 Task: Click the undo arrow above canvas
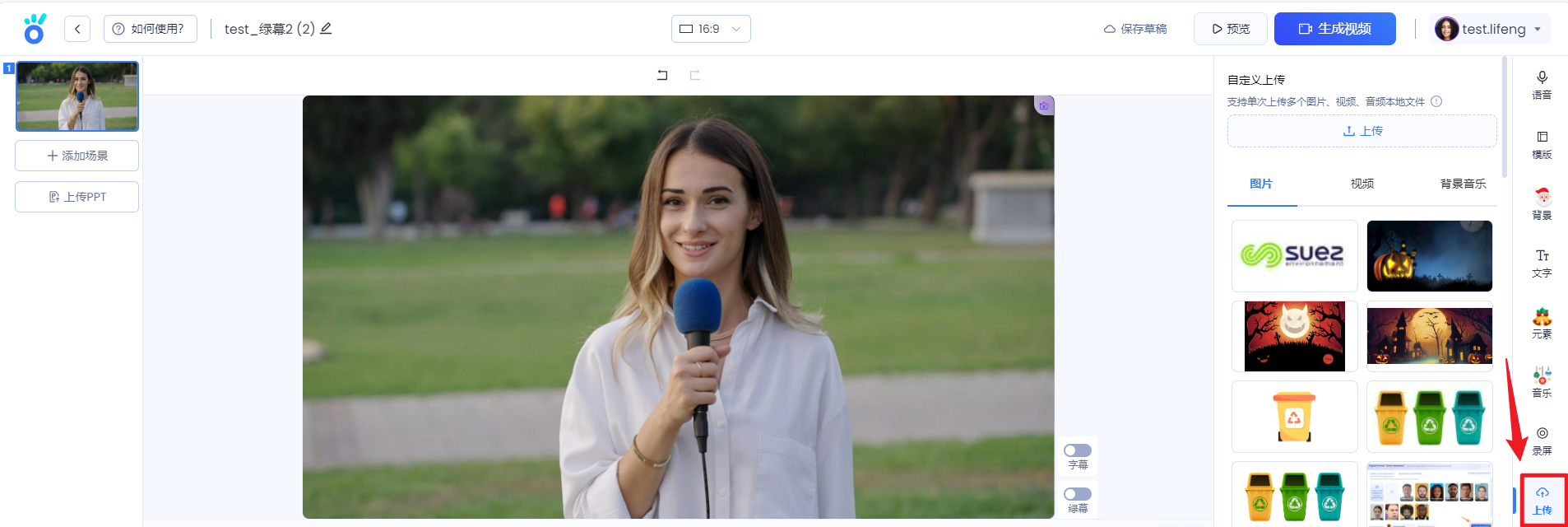(x=662, y=75)
